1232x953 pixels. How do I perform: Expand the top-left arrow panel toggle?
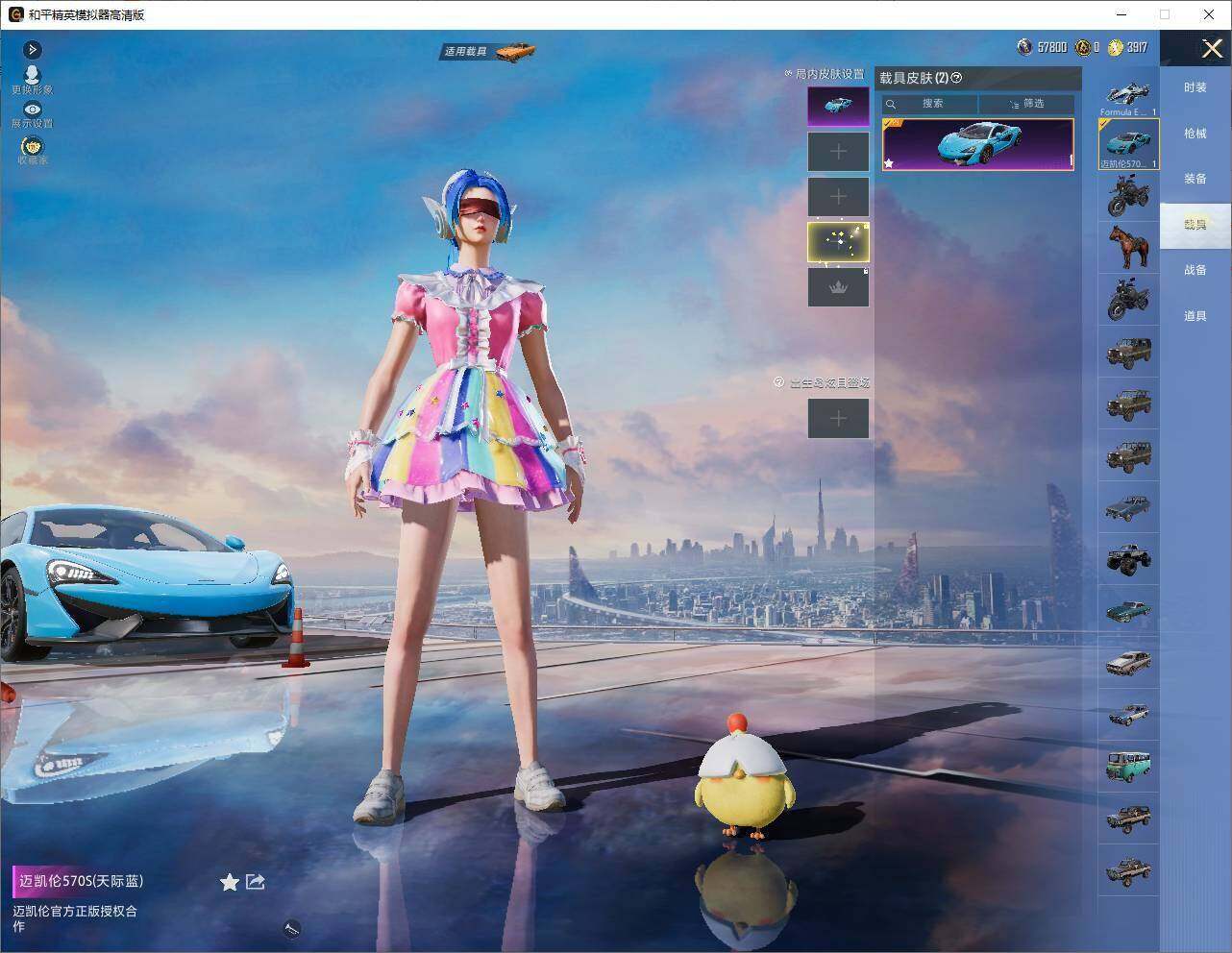point(32,49)
